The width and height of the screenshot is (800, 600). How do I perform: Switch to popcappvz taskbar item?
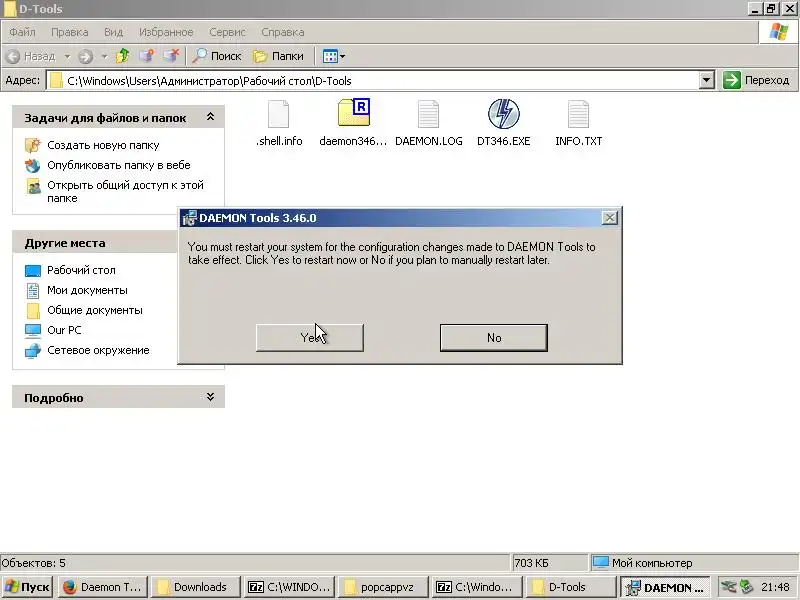tap(383, 587)
